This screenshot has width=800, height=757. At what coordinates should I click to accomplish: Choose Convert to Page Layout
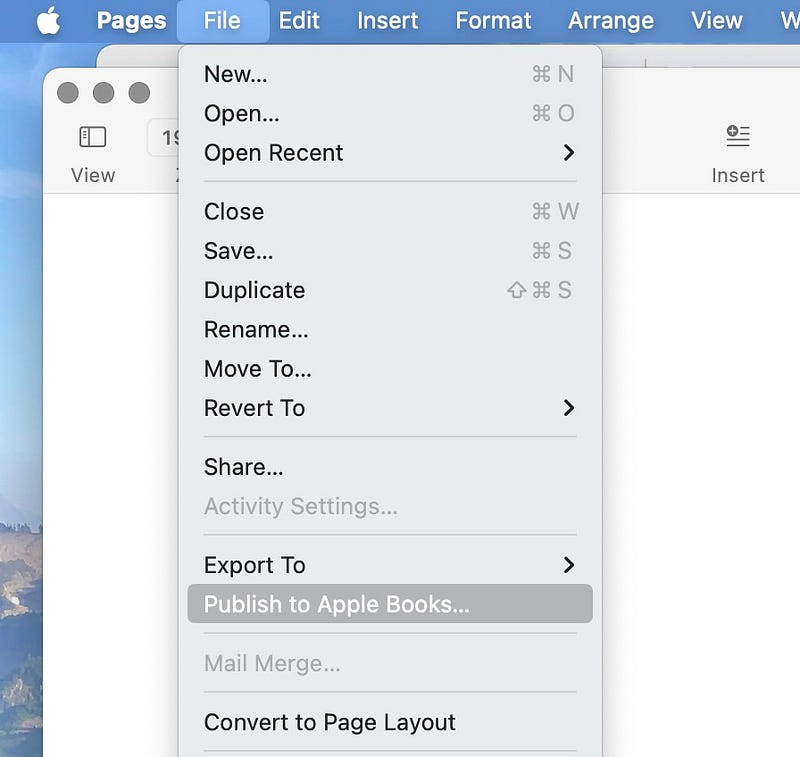tap(390, 722)
